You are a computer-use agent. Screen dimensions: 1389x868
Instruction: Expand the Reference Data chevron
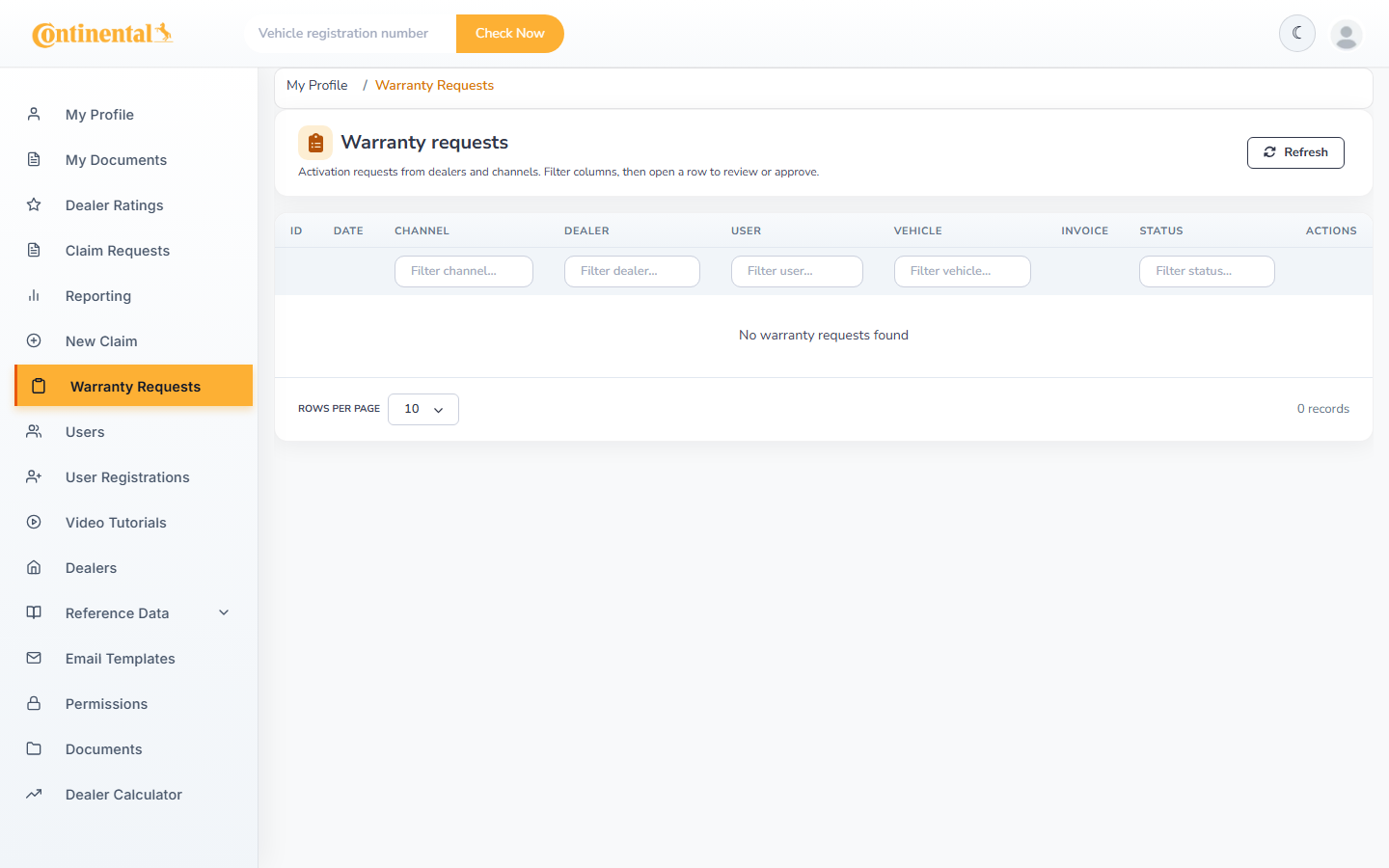224,612
